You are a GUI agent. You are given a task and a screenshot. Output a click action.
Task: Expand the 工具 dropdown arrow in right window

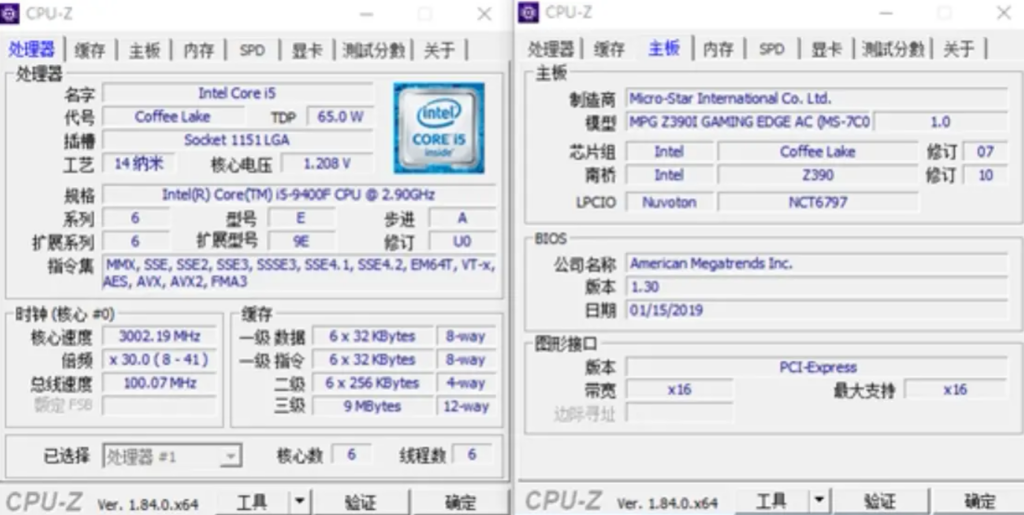pyautogui.click(x=818, y=501)
